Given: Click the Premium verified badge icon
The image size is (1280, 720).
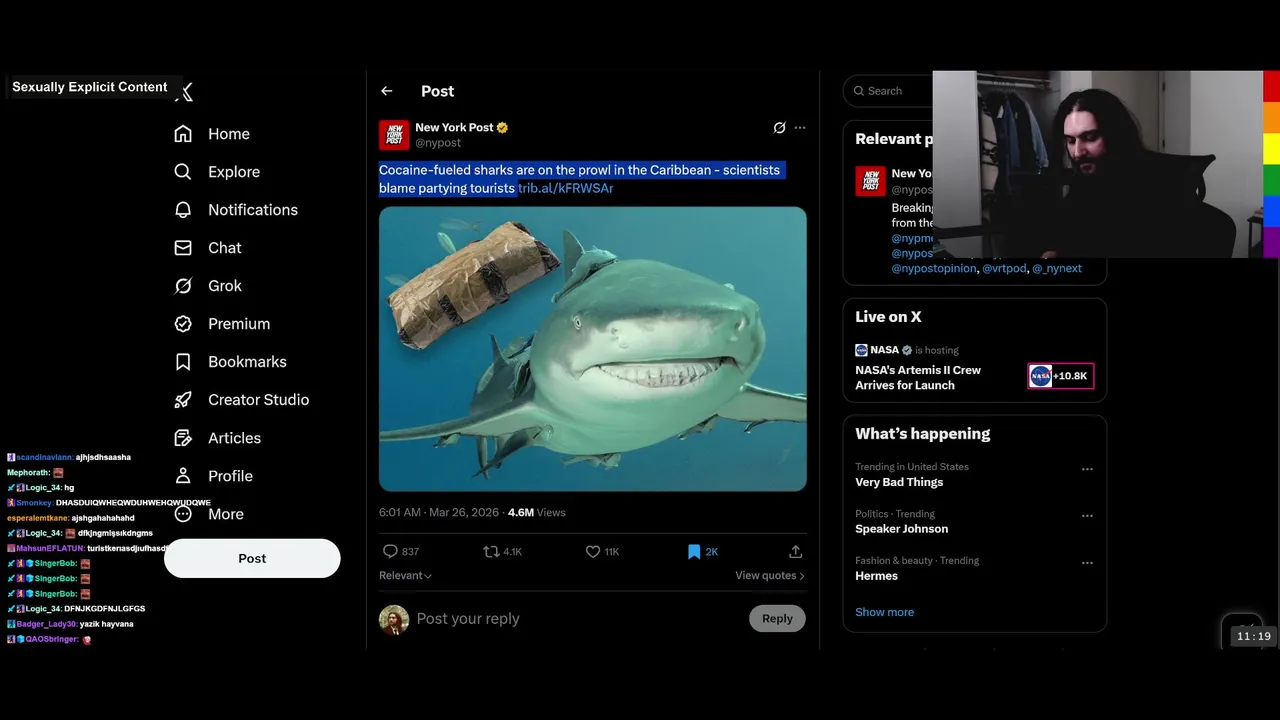Looking at the screenshot, I should pos(183,324).
